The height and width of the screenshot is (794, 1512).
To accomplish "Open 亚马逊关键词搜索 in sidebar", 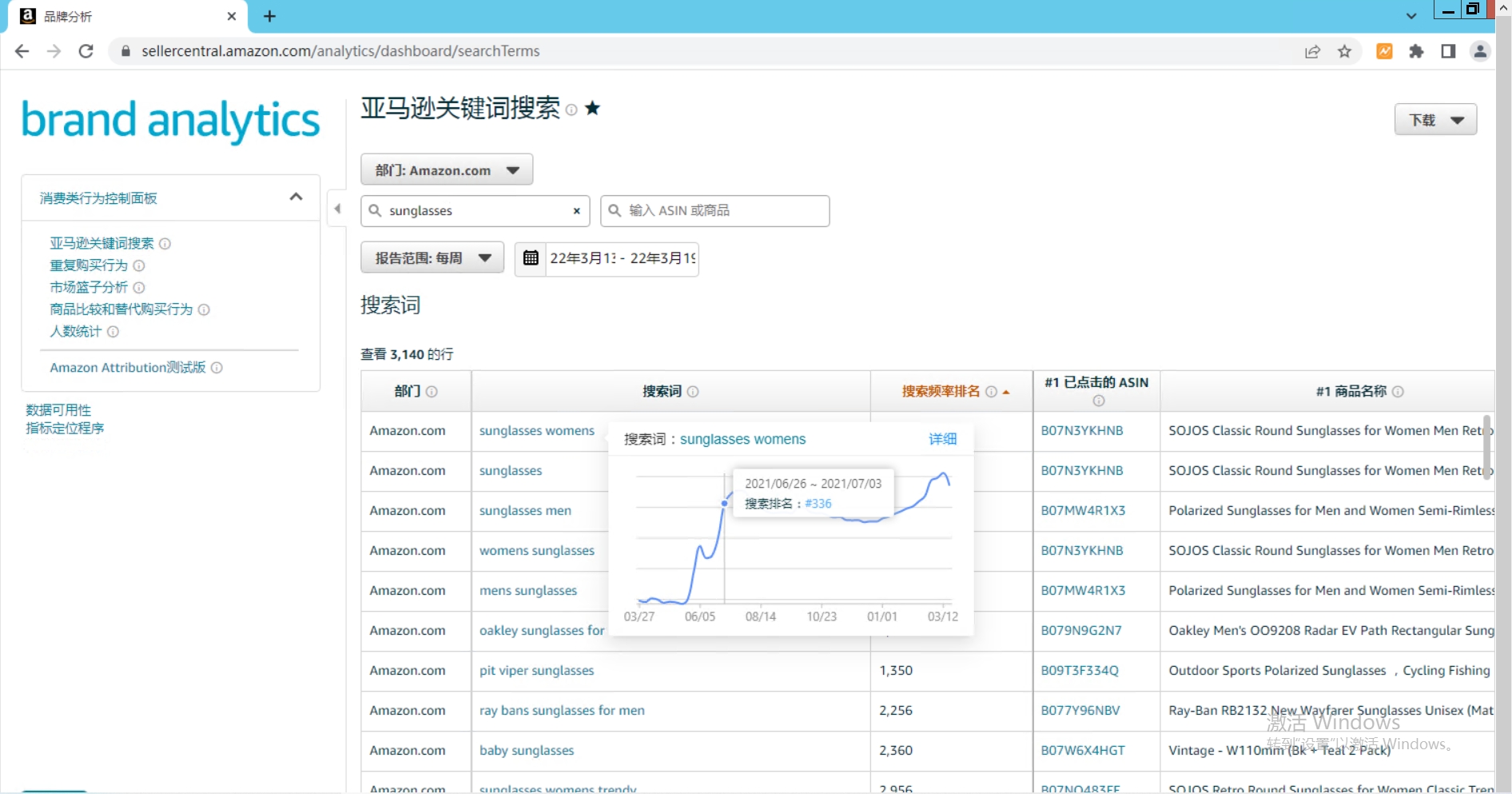I will click(101, 243).
